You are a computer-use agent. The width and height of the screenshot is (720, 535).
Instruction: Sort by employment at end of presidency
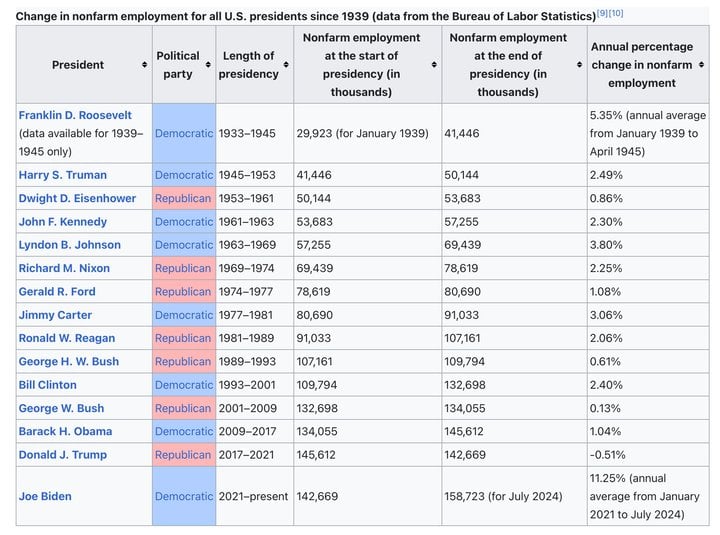pos(579,65)
